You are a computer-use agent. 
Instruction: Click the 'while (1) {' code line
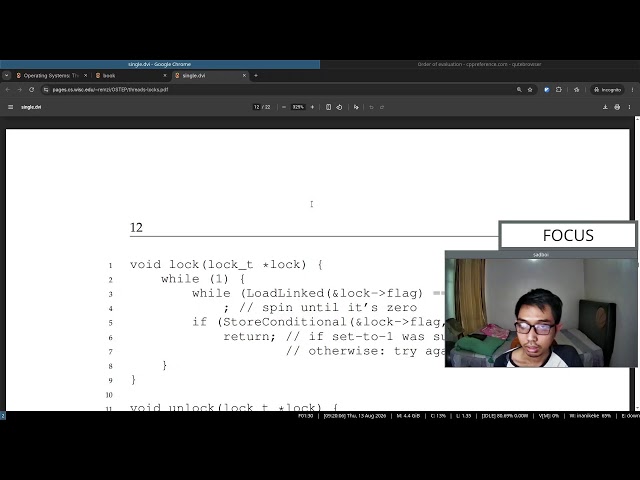[x=203, y=279]
